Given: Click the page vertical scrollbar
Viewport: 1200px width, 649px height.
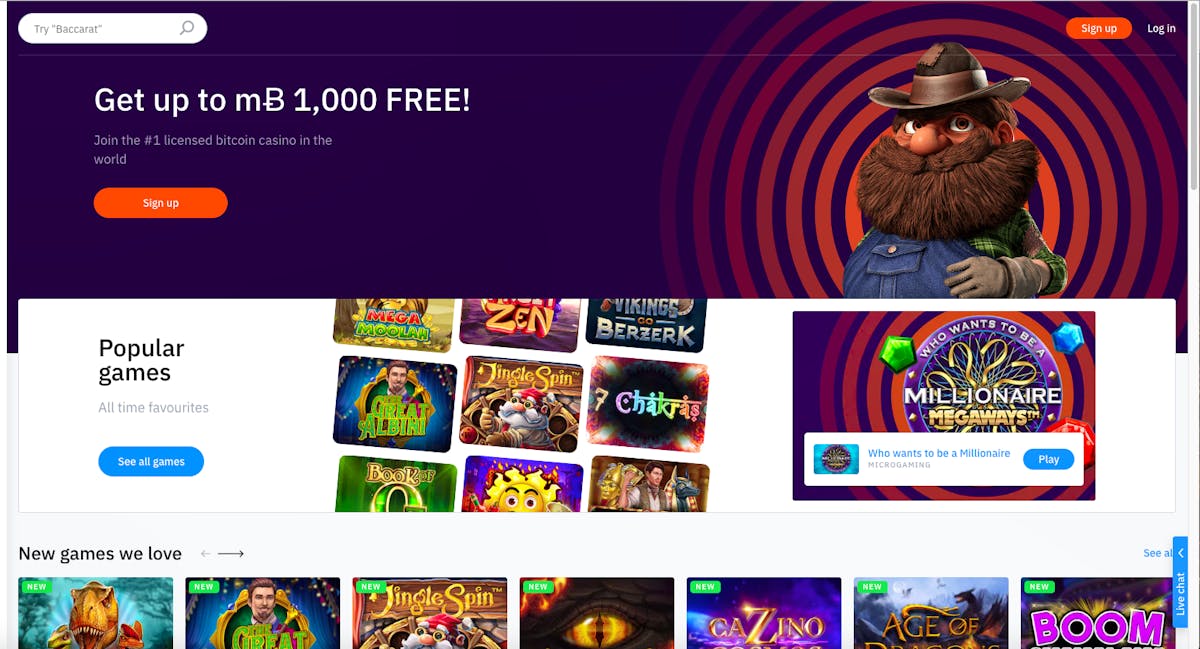Looking at the screenshot, I should coord(1194,324).
